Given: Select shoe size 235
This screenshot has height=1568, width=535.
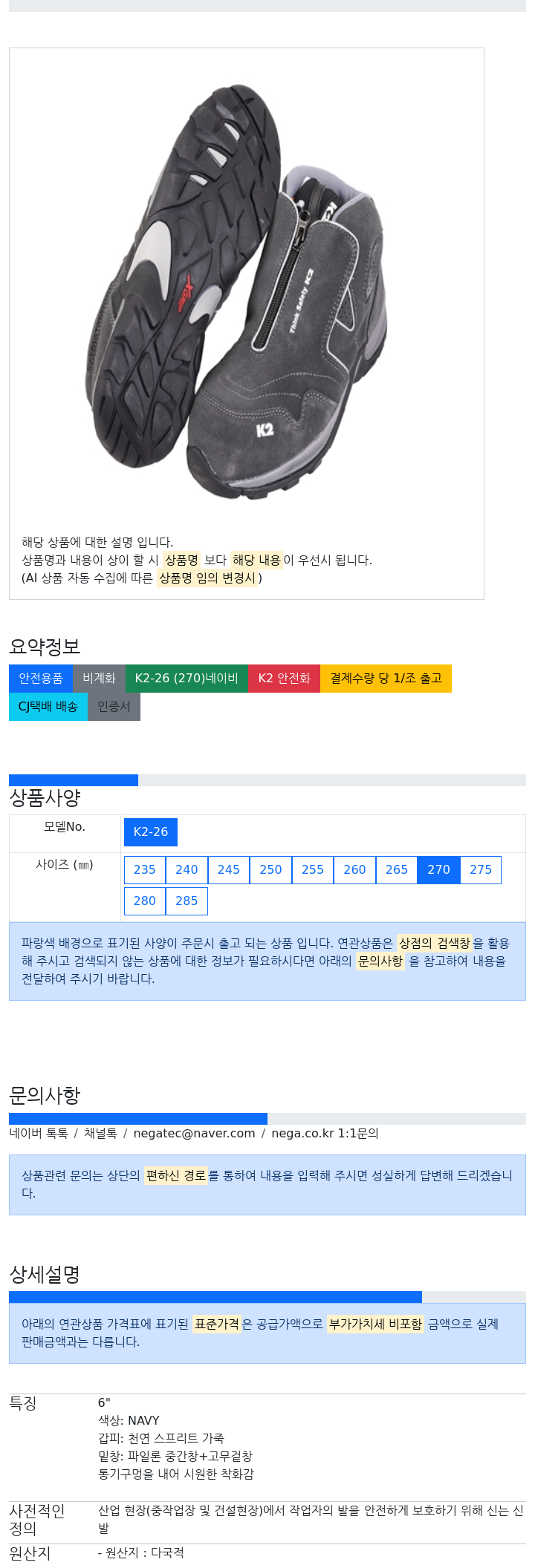Looking at the screenshot, I should 145,870.
